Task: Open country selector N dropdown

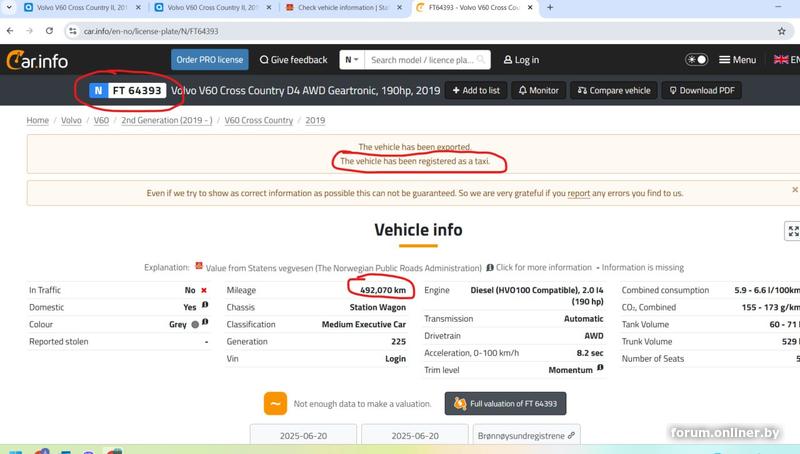Action: pos(352,60)
